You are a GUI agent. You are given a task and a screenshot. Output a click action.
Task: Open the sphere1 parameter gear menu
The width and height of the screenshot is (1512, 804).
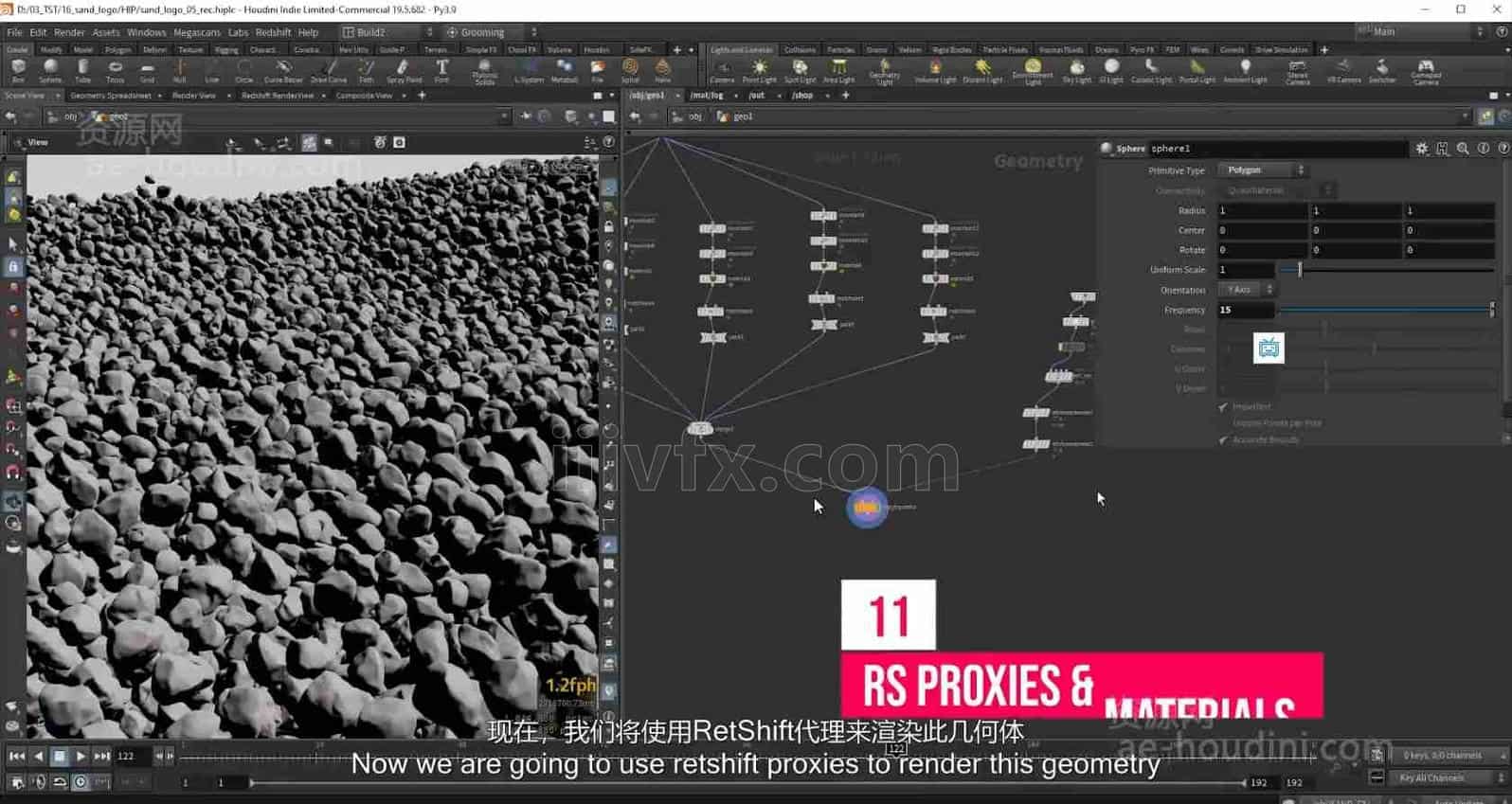(1422, 149)
